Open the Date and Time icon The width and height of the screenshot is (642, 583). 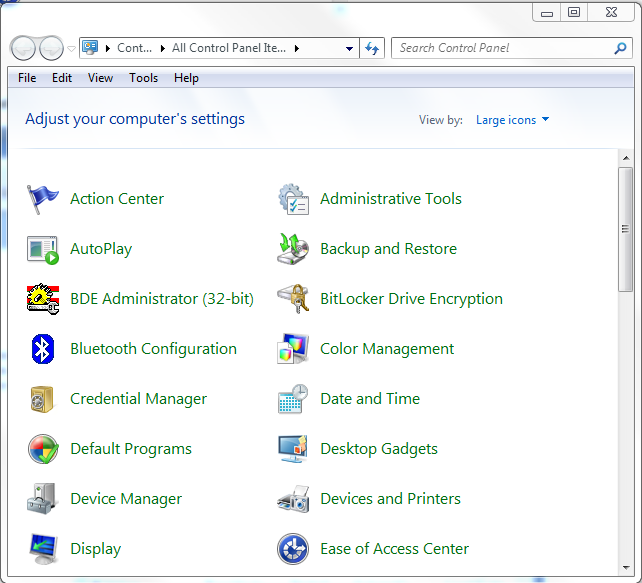click(293, 399)
